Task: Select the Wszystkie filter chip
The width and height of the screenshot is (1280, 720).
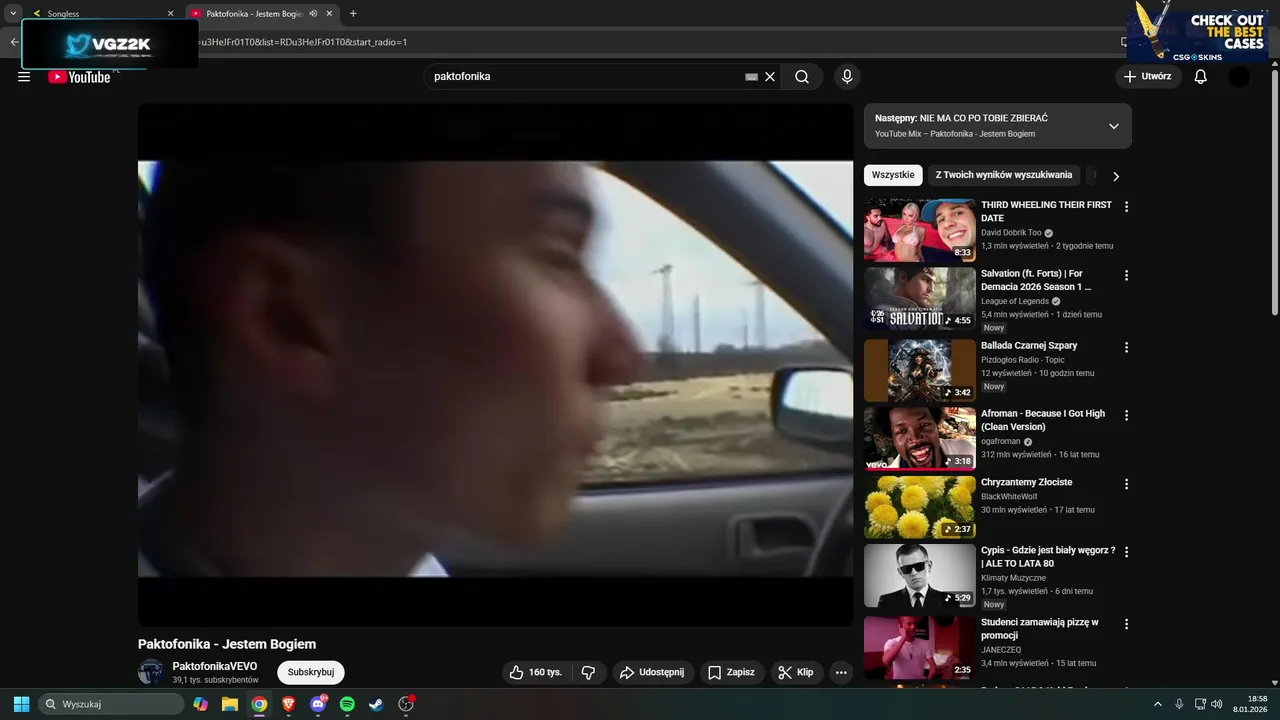Action: coord(893,175)
